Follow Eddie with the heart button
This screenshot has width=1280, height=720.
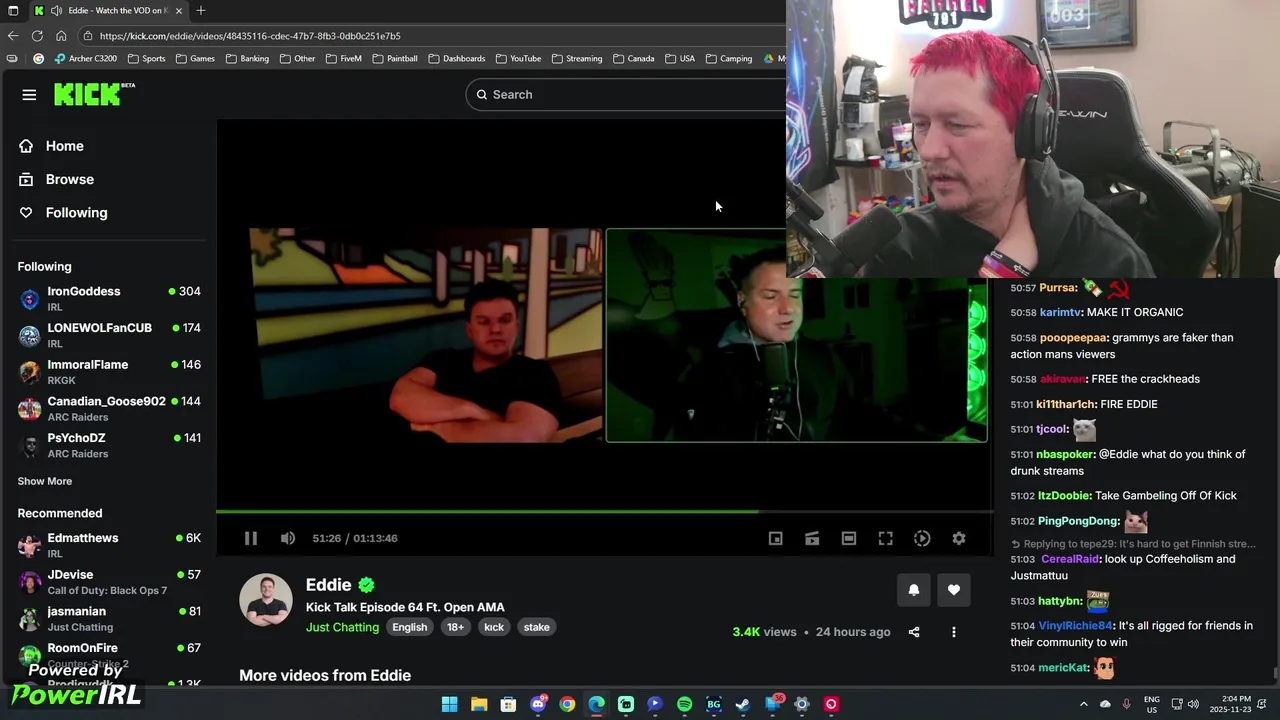click(x=954, y=590)
